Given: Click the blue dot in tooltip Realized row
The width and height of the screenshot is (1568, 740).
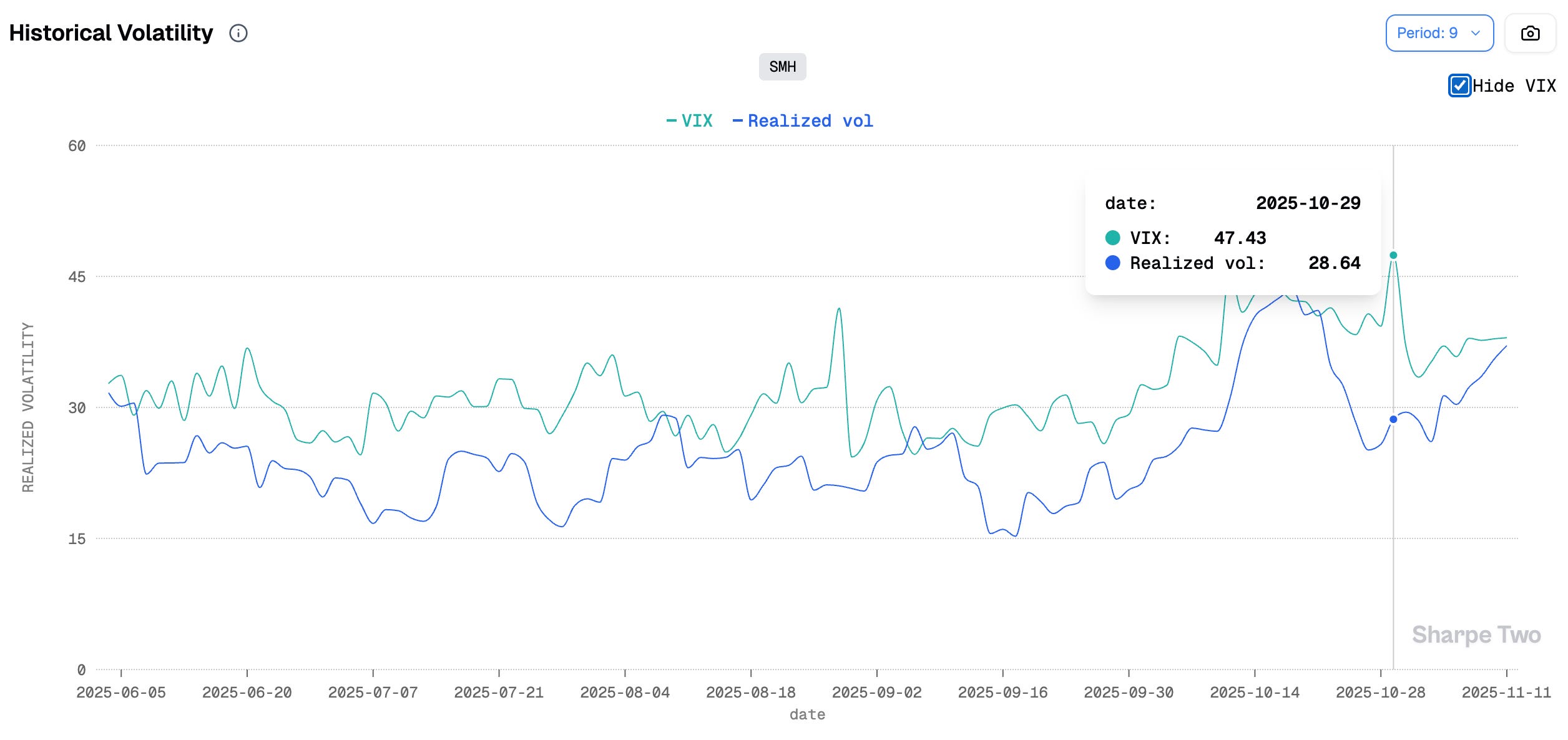Looking at the screenshot, I should 1112,263.
